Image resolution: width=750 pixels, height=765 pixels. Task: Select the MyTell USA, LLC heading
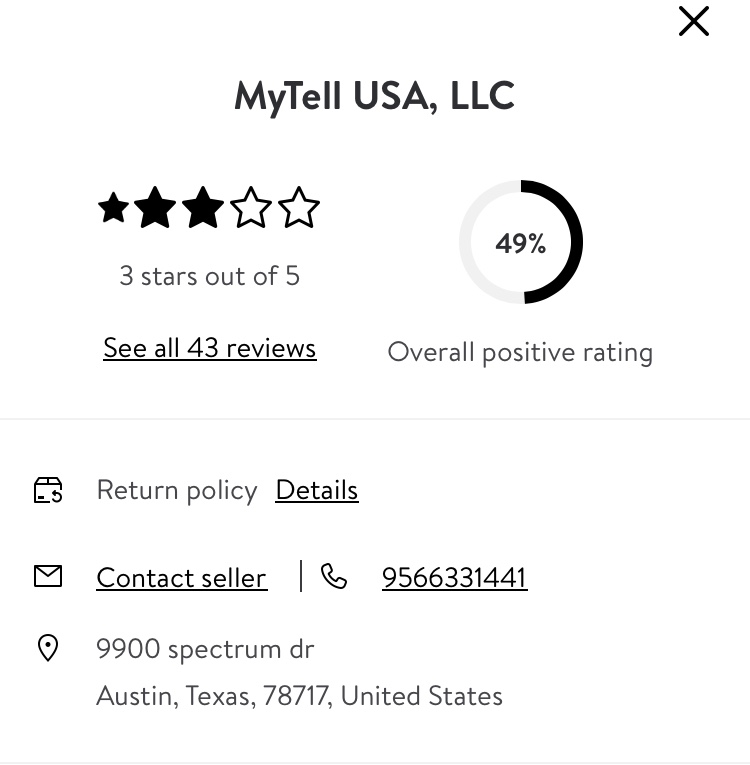coord(374,96)
